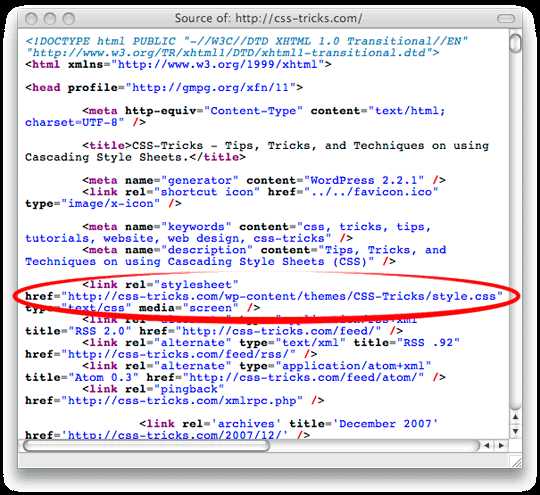The image size is (540, 495).
Task: Click the 'Cascading Style Sheets.' title continuation
Action: click(107, 157)
